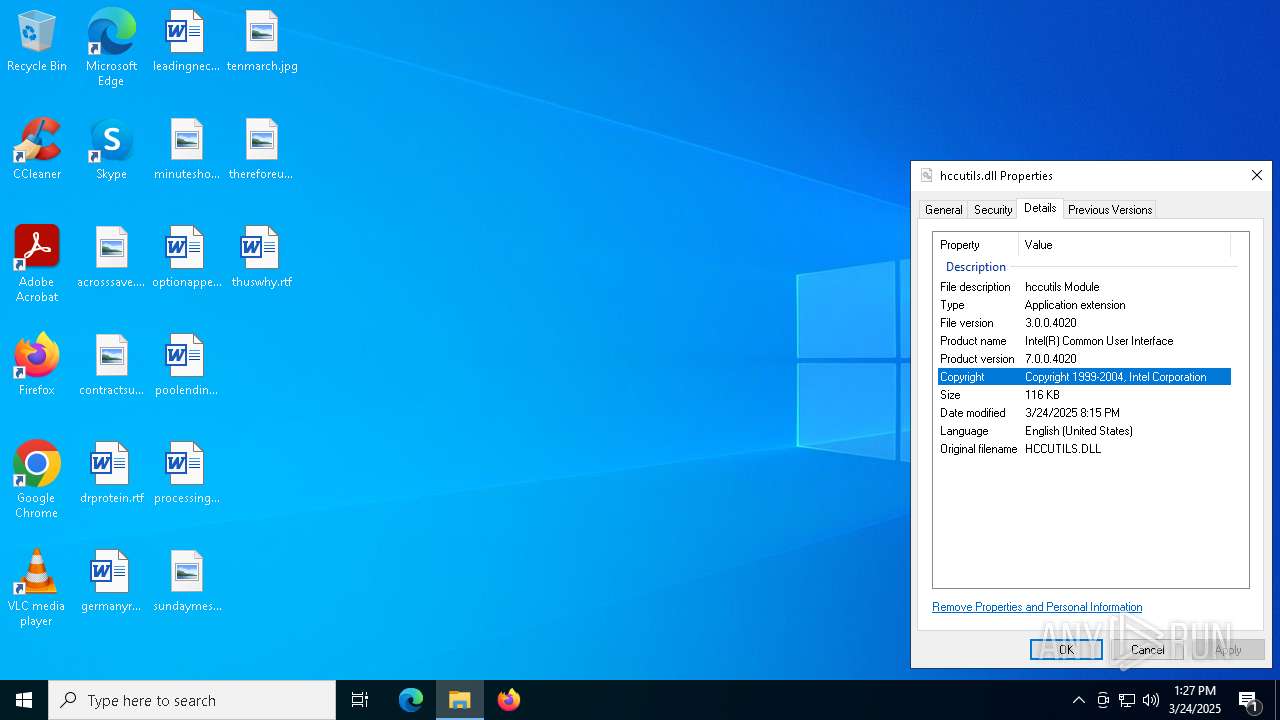
Task: Select the Type 'Application extension' row
Action: (1084, 305)
